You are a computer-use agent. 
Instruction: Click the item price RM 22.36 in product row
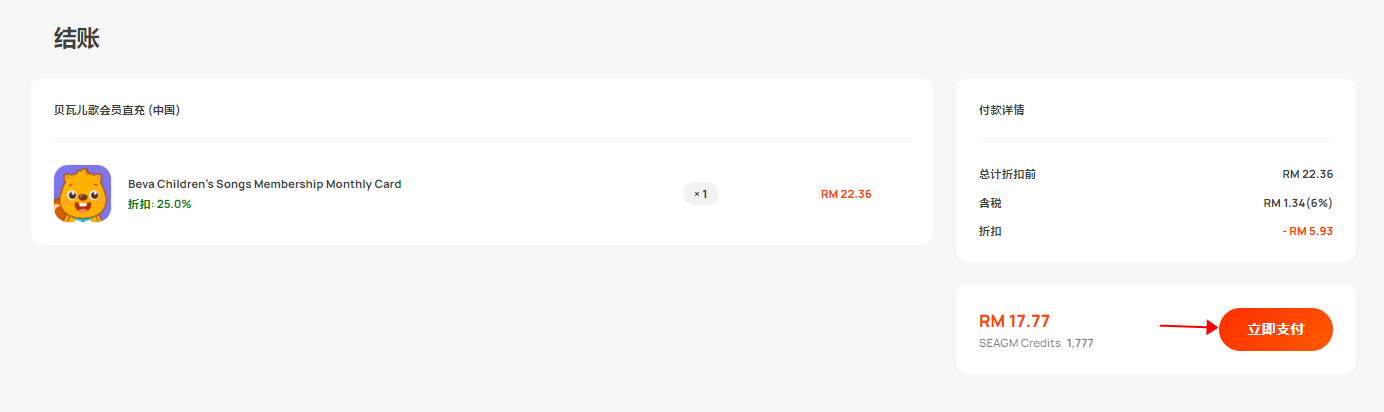[x=846, y=194]
